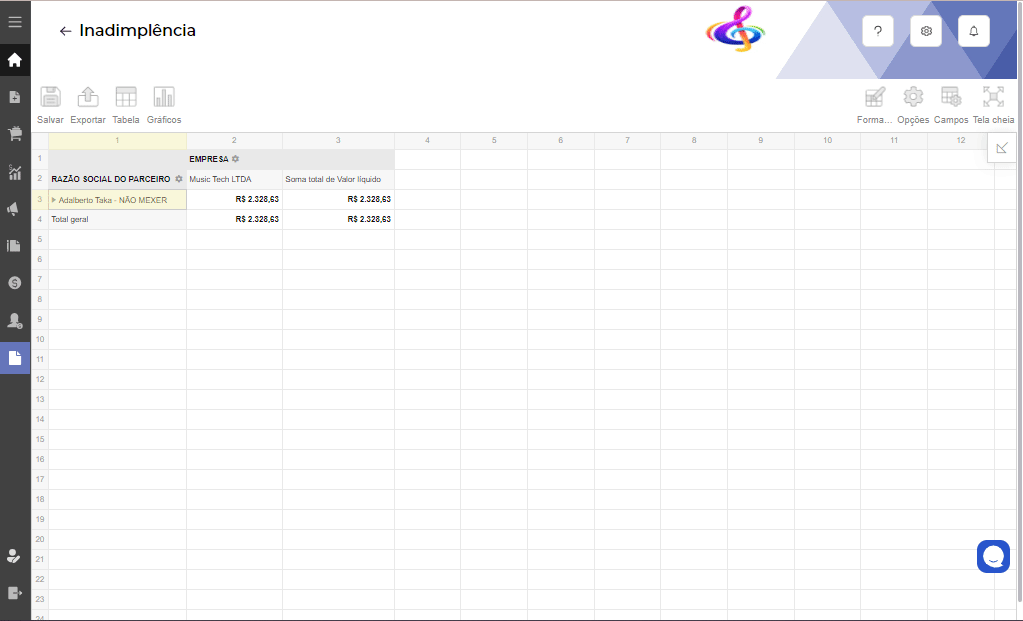Open the chat support bubble
Screen dimensions: 1023x621
point(993,557)
